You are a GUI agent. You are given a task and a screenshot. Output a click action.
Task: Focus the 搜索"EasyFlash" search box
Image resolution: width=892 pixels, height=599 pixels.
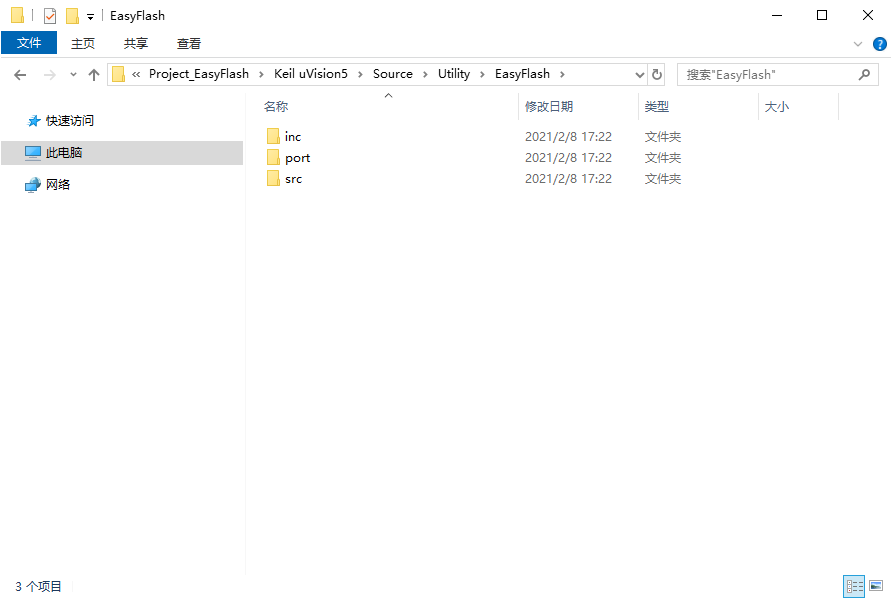tap(778, 75)
